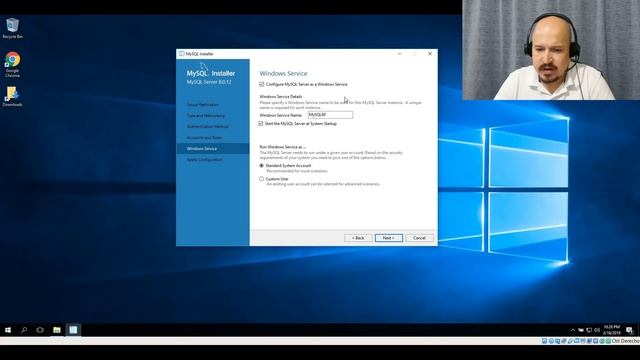The height and width of the screenshot is (360, 640).
Task: Click the network icon in system tray
Action: [589, 330]
